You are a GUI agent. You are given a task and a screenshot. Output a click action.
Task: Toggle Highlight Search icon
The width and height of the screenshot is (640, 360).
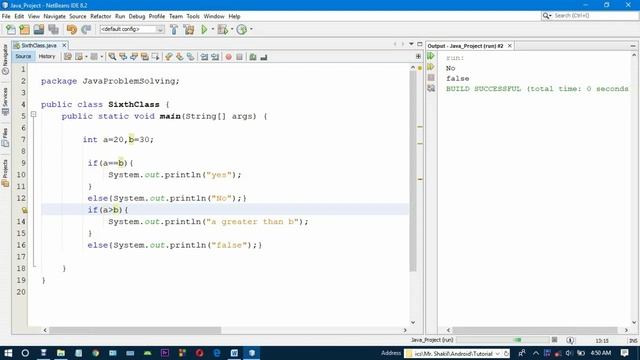[144, 57]
